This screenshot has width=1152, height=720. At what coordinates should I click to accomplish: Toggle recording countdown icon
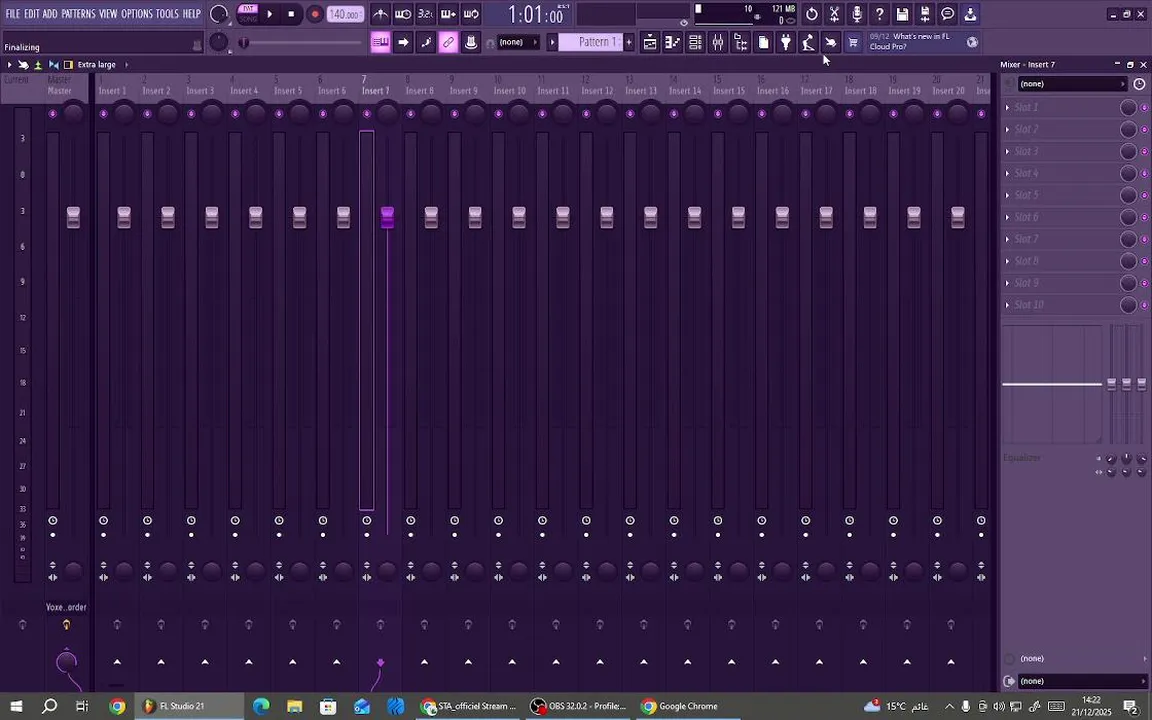click(x=425, y=14)
